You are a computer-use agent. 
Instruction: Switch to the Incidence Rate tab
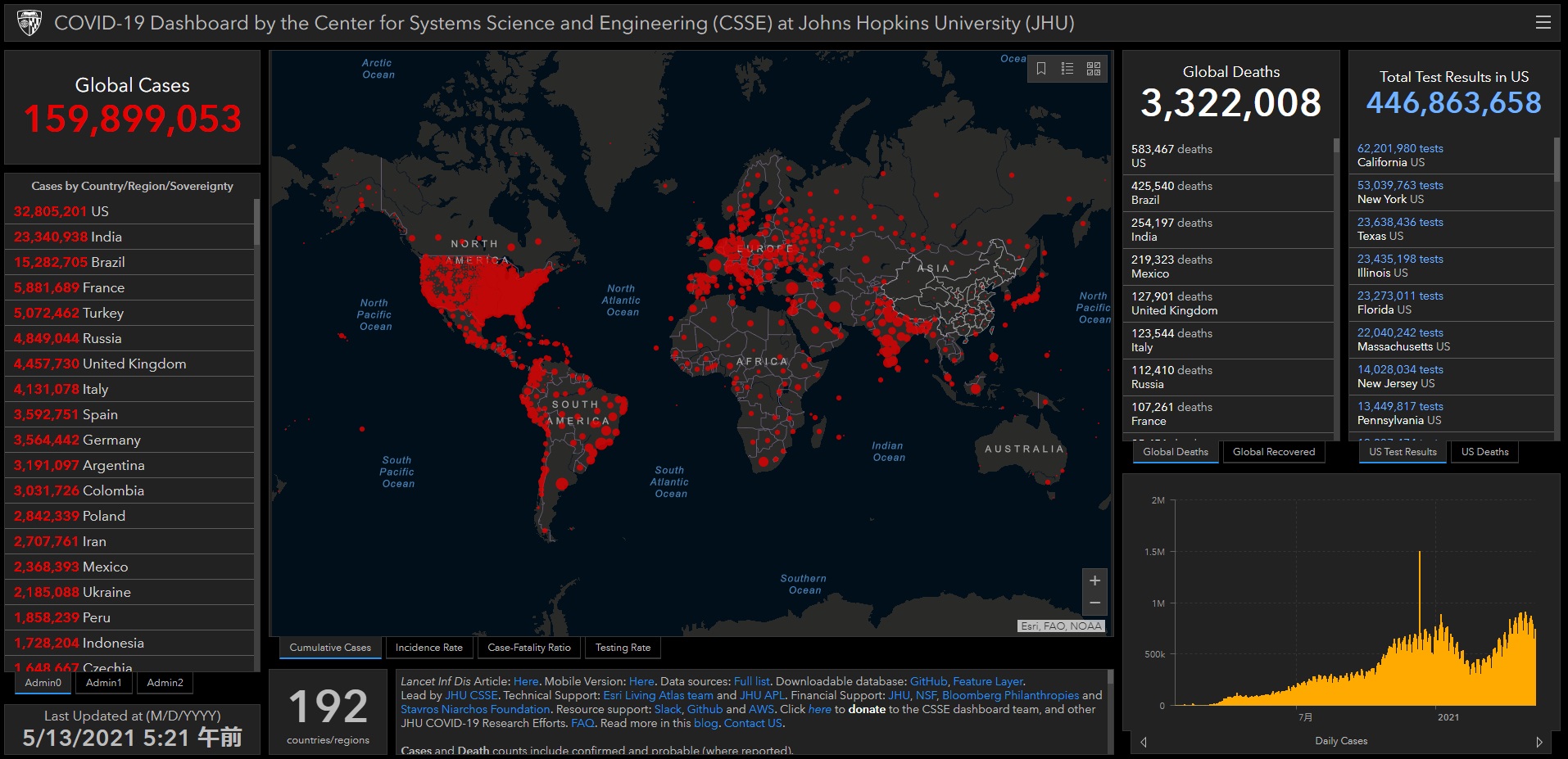pyautogui.click(x=428, y=648)
